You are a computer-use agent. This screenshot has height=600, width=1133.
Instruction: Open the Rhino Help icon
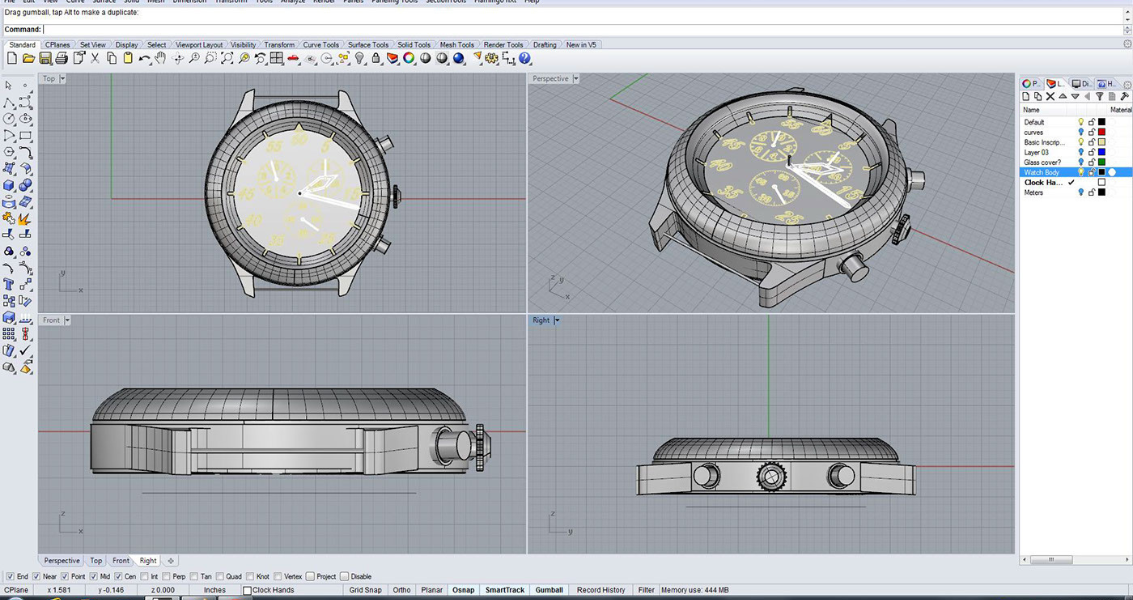(525, 58)
